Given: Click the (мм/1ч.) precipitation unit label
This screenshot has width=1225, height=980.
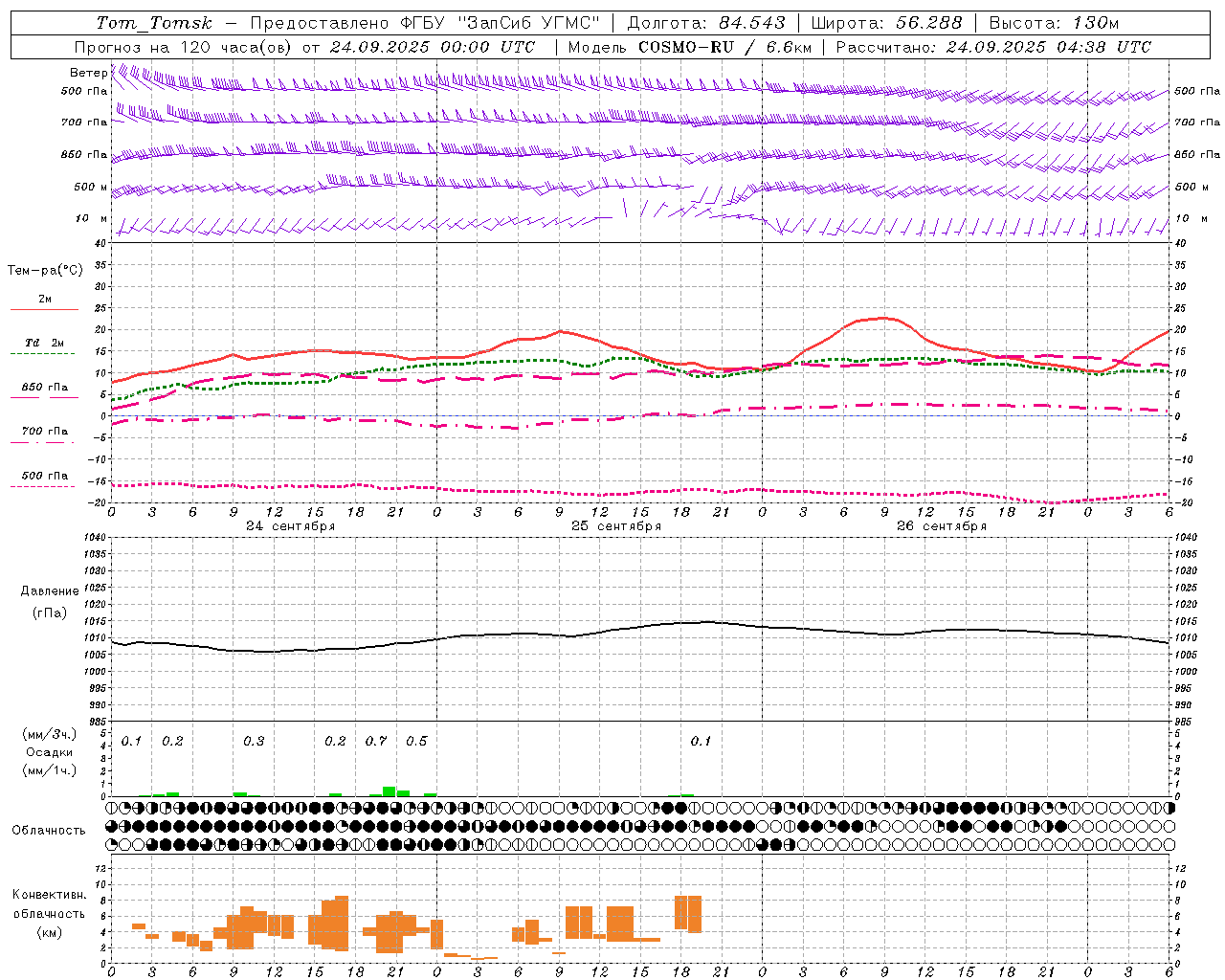Looking at the screenshot, I should [49, 770].
